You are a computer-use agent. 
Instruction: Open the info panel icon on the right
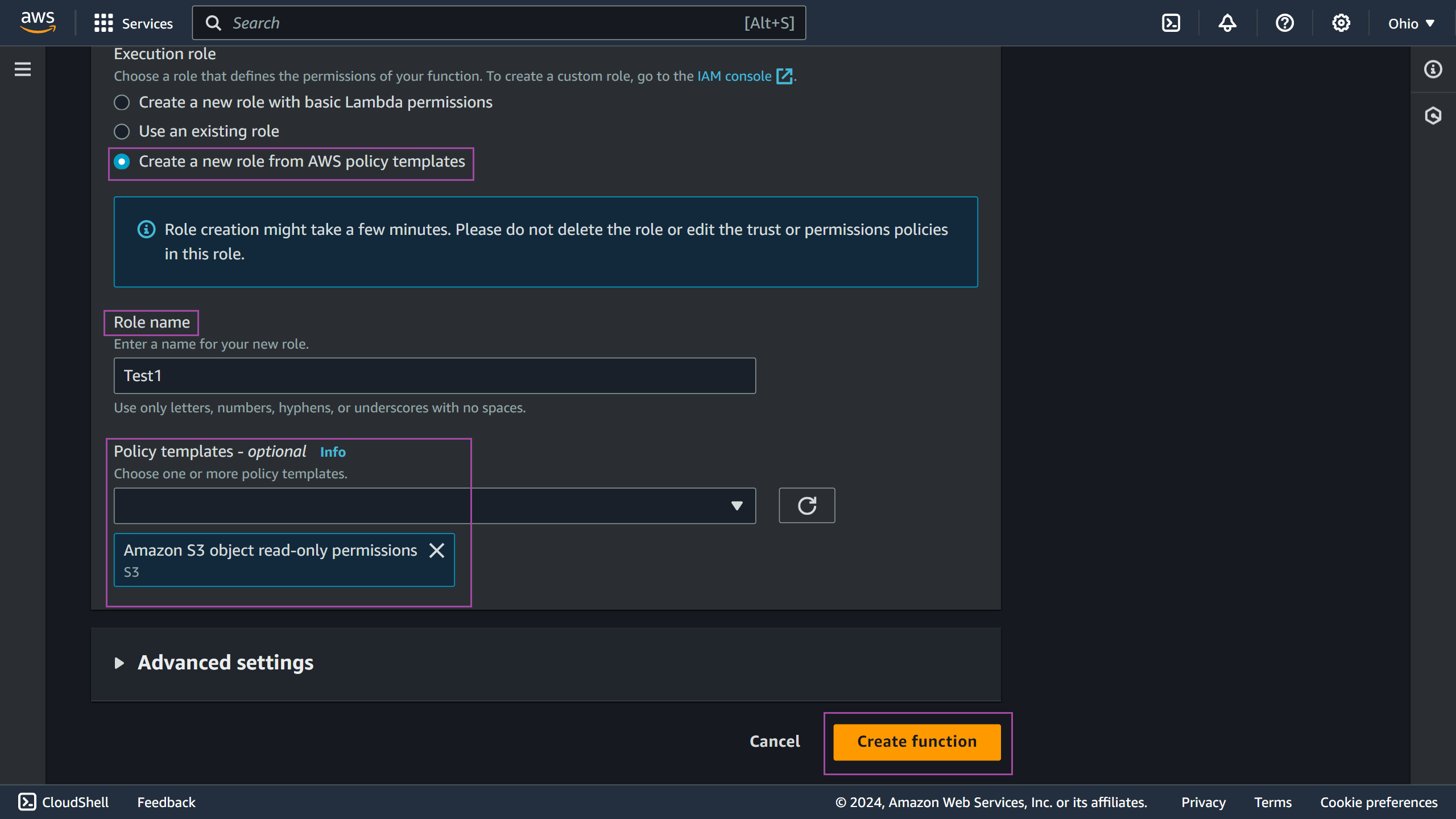tap(1433, 69)
